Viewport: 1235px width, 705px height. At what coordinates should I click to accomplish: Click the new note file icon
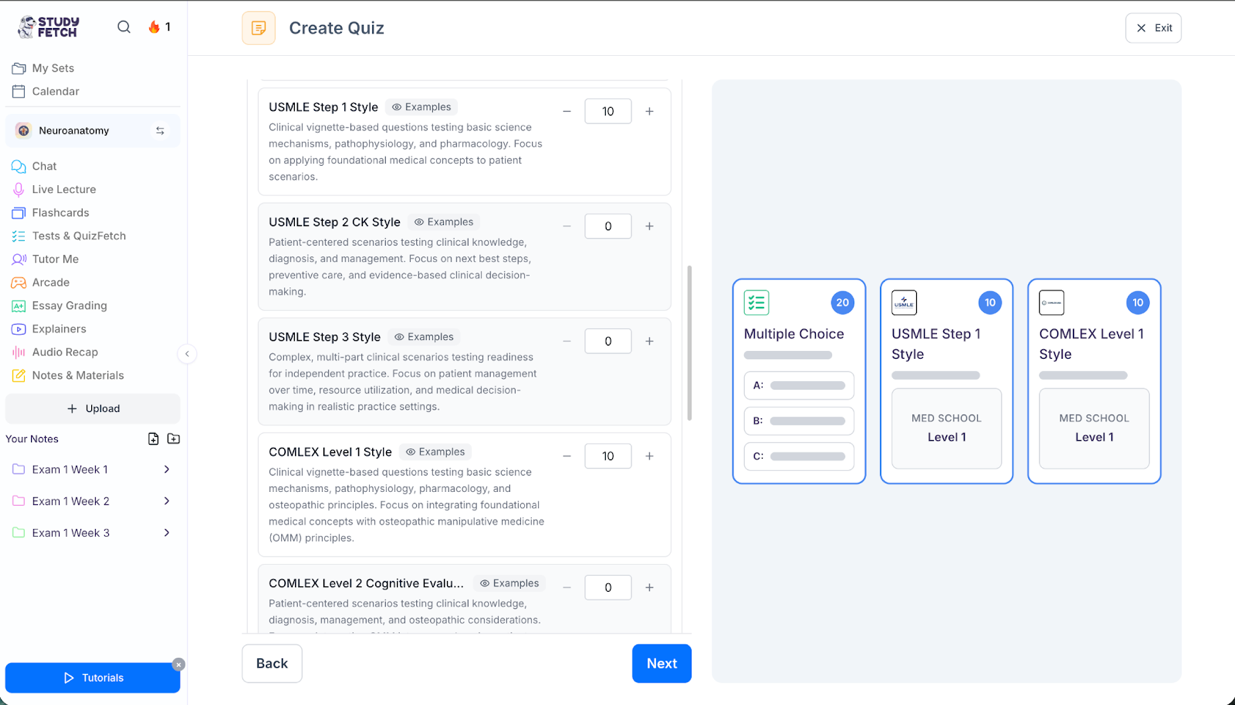pos(153,439)
